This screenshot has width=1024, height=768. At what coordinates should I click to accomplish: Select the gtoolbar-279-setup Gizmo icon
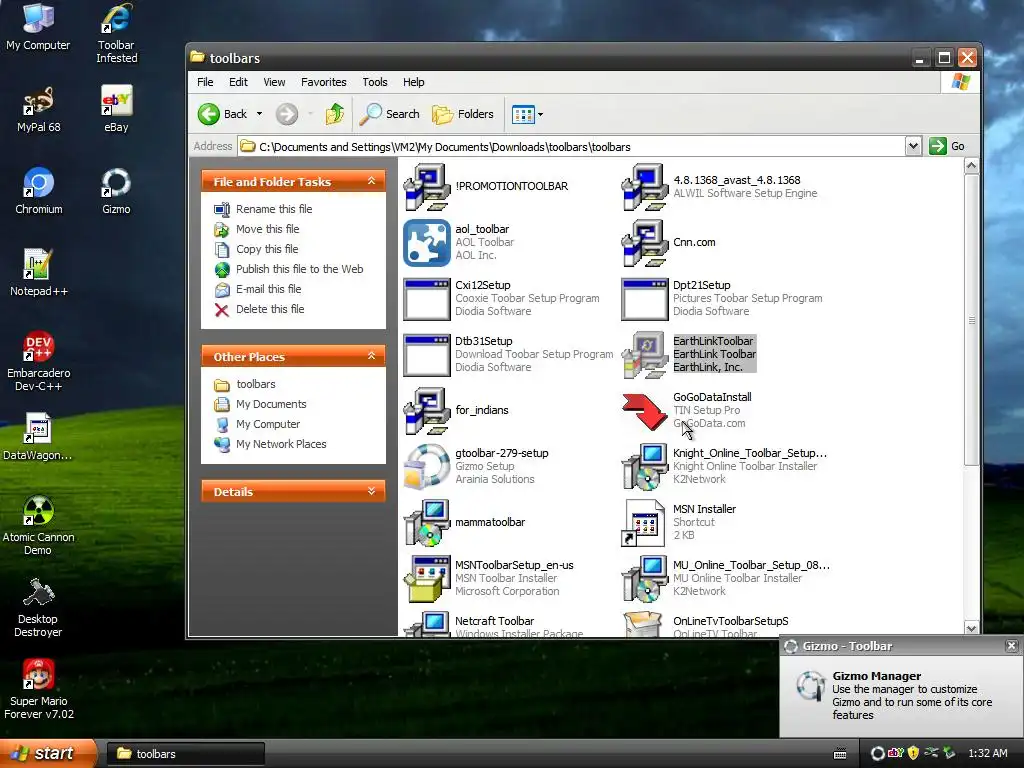pos(426,467)
